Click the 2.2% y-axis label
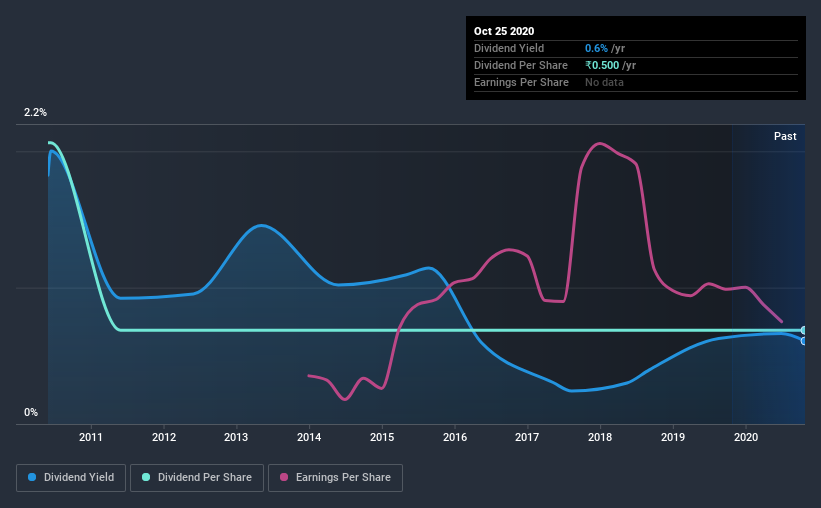This screenshot has height=508, width=821. [x=35, y=113]
